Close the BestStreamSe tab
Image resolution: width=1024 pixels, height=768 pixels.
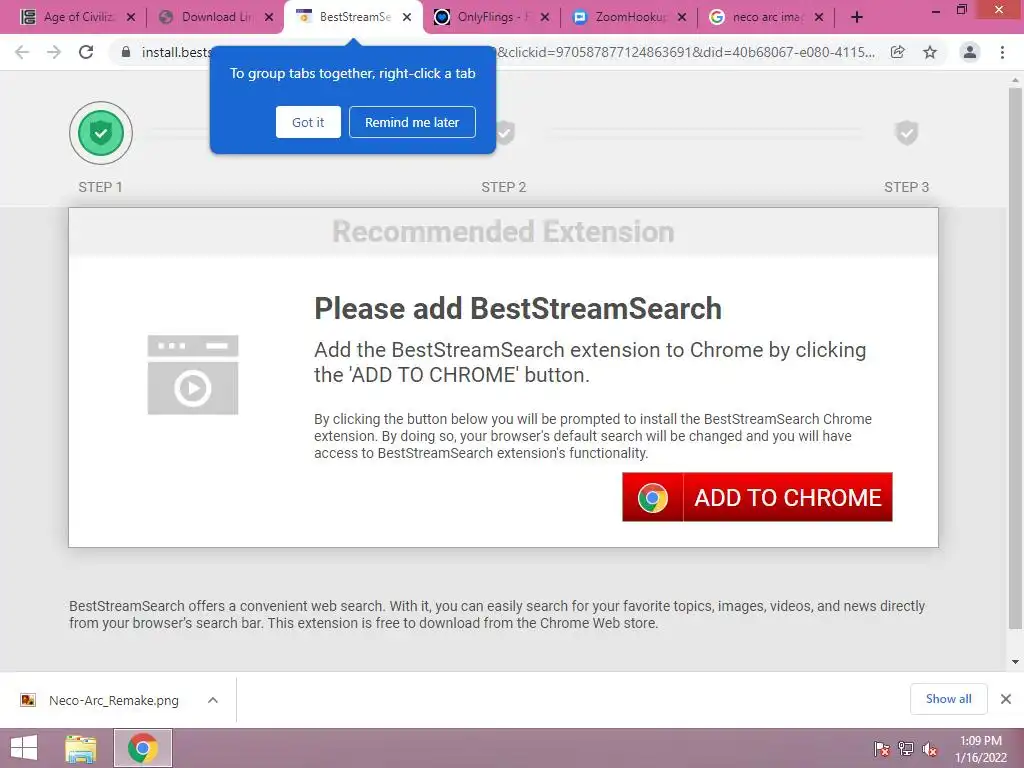(407, 17)
